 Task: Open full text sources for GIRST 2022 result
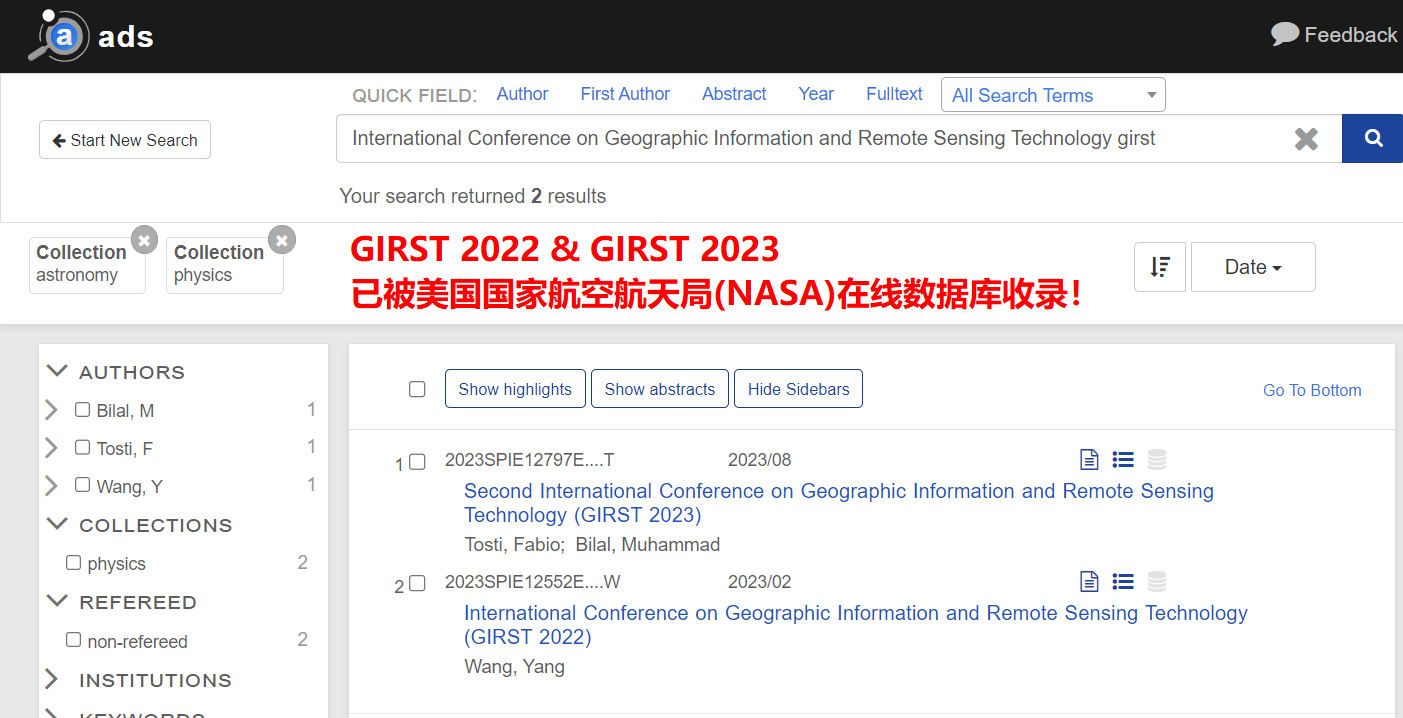coord(1090,582)
